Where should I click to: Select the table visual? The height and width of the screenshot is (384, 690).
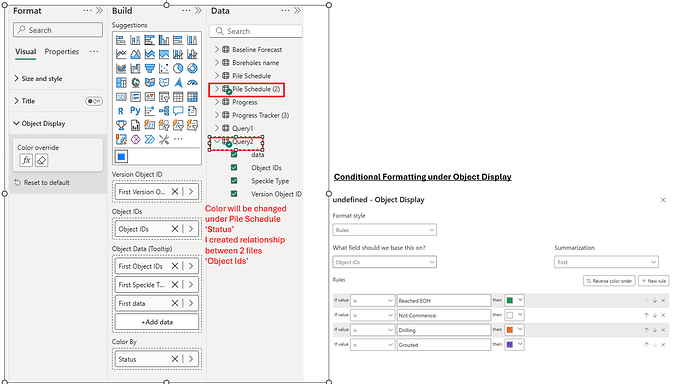tap(178, 97)
